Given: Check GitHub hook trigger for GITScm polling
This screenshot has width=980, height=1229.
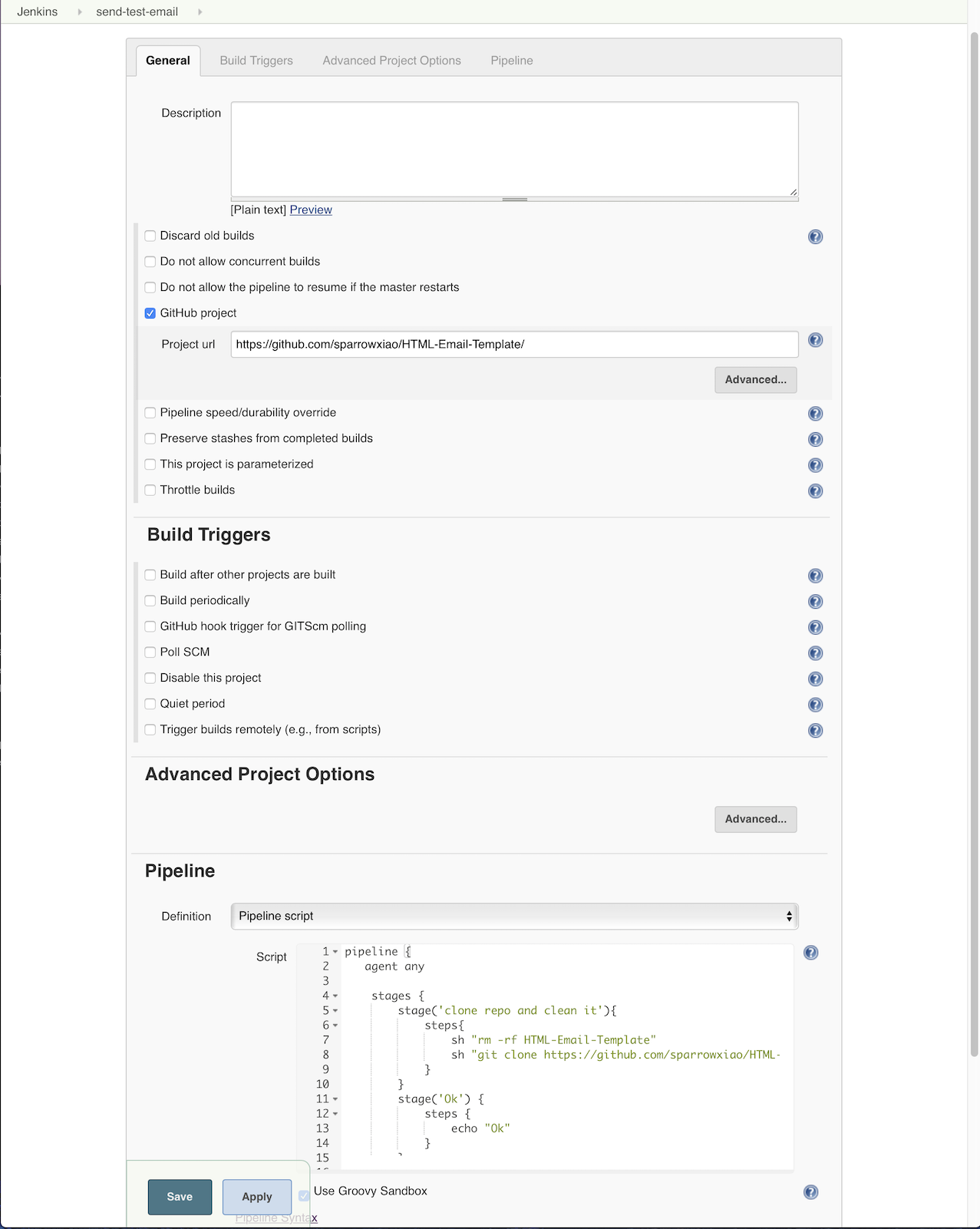Looking at the screenshot, I should tap(150, 626).
